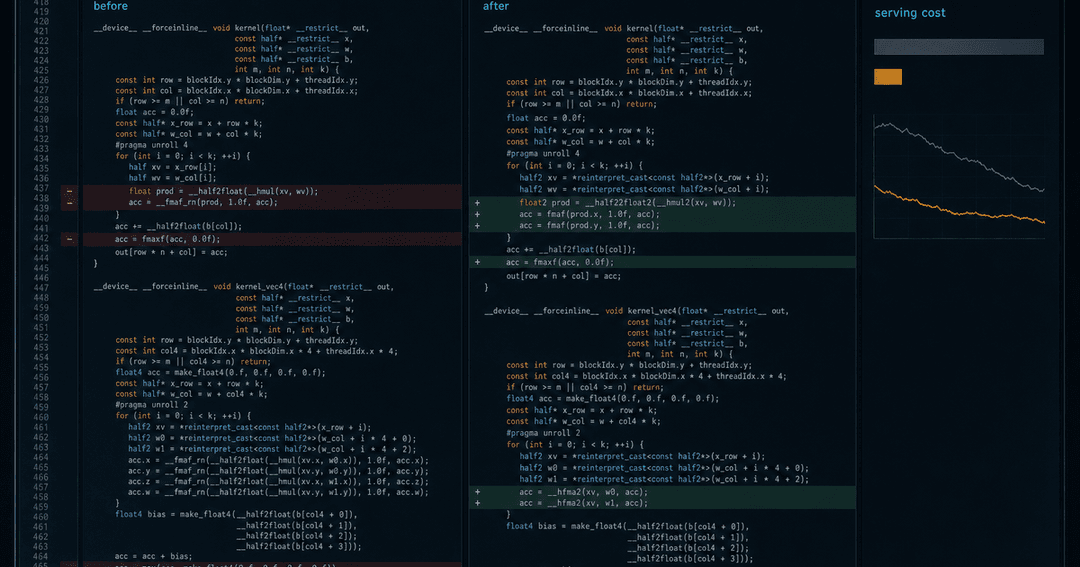1080x567 pixels.
Task: Click 'void kernel_vec4' signature in after pane
Action: 636,311
